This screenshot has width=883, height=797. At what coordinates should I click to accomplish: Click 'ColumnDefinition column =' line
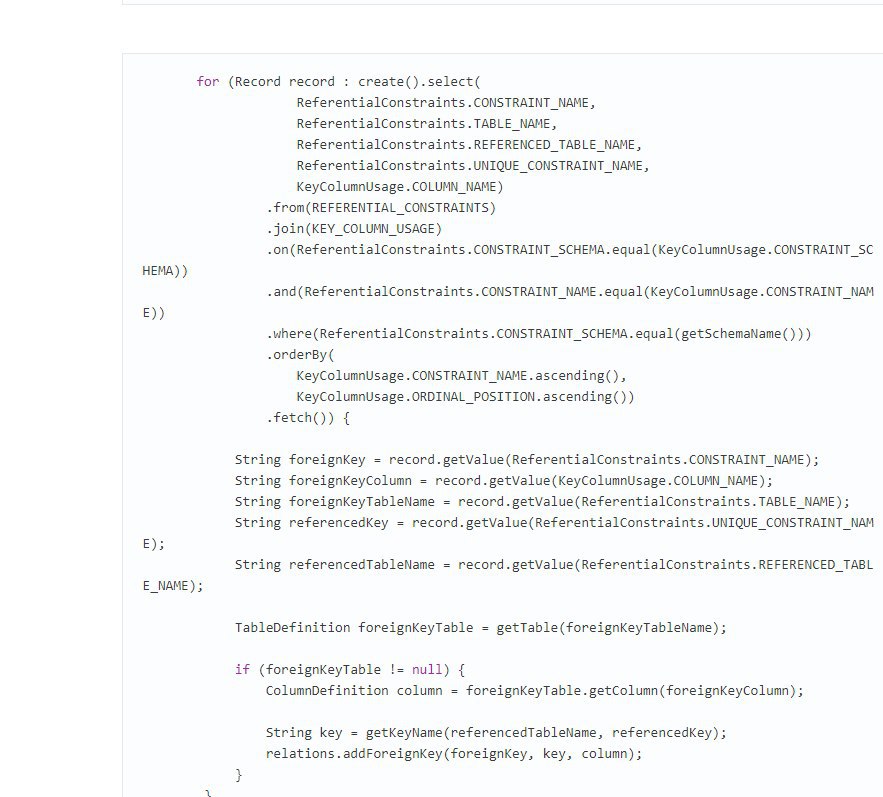coord(535,691)
